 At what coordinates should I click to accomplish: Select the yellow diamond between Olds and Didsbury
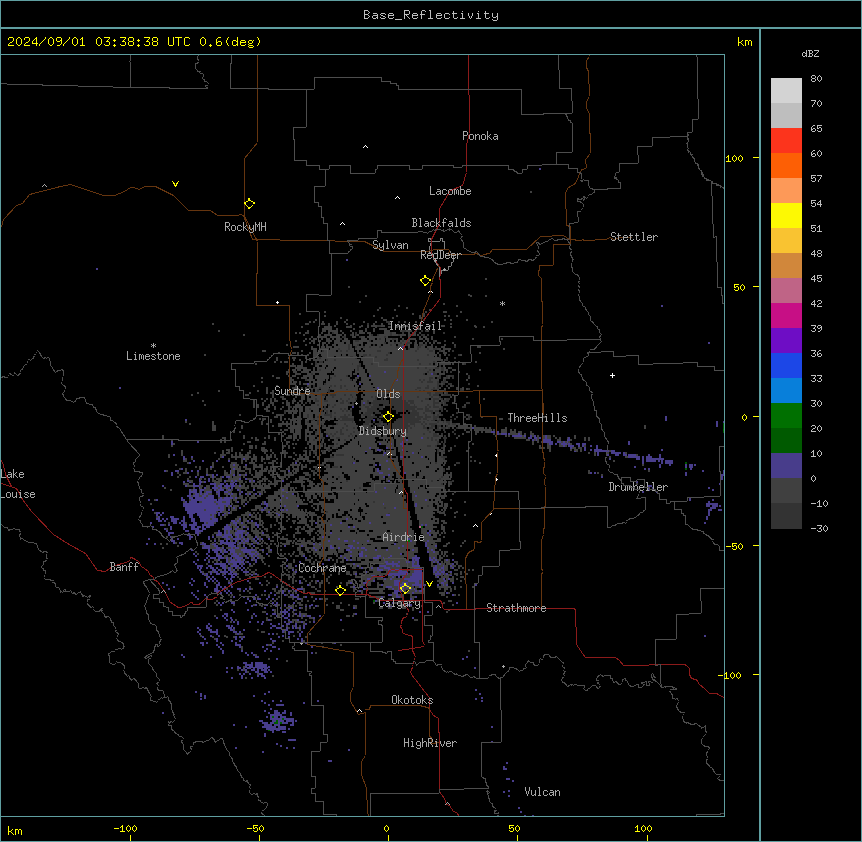tap(389, 417)
